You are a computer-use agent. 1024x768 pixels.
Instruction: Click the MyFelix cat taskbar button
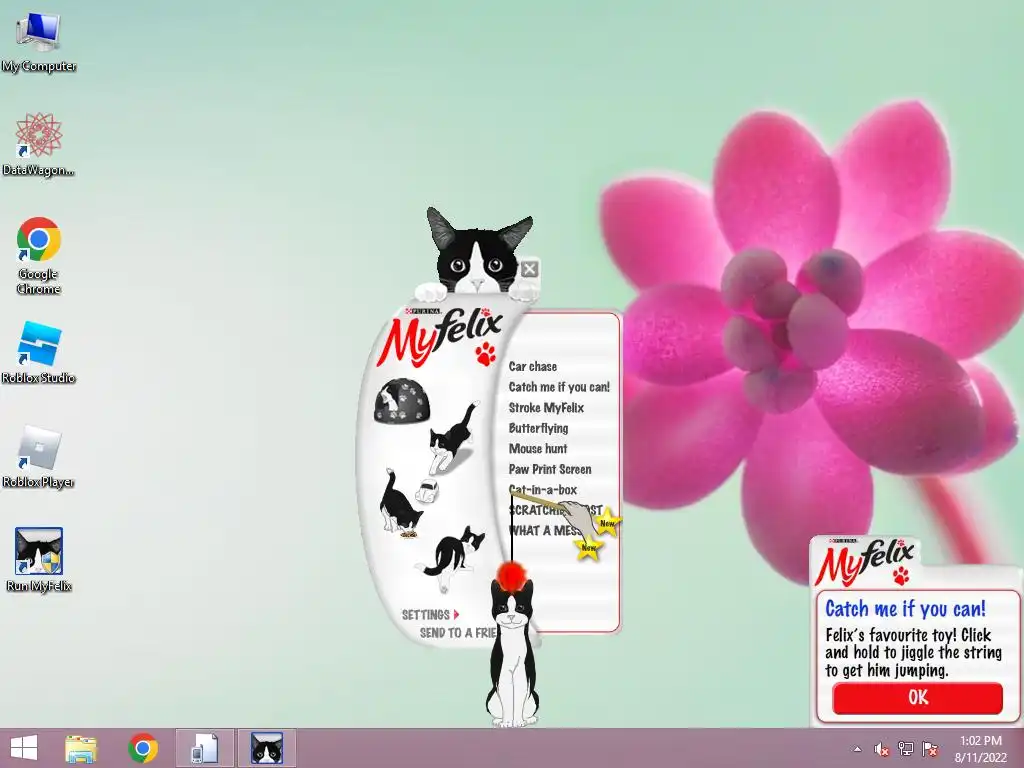click(267, 748)
